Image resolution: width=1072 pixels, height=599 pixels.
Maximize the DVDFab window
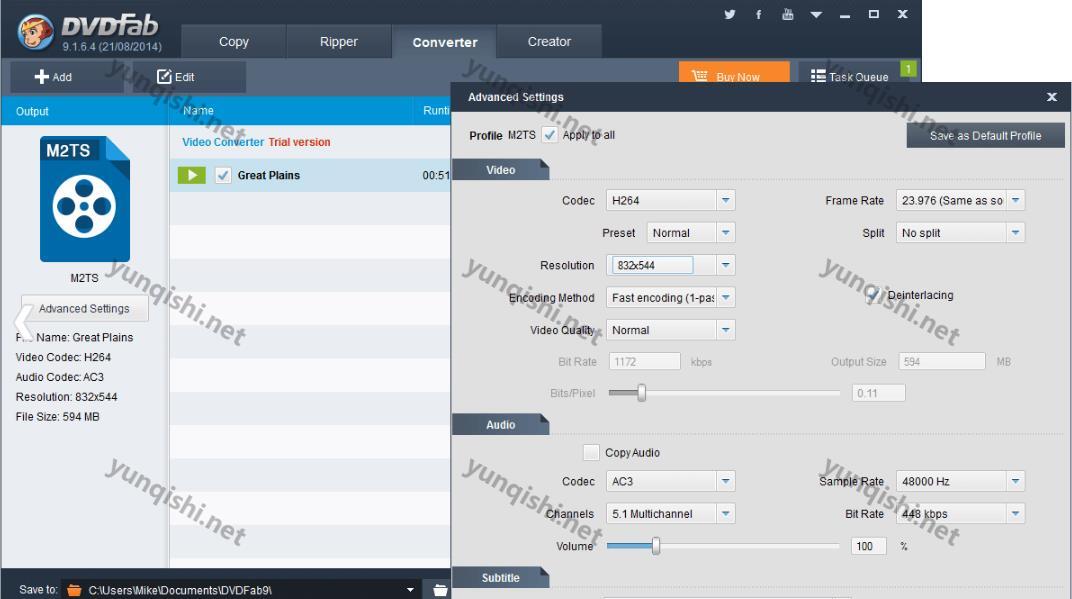coord(874,14)
